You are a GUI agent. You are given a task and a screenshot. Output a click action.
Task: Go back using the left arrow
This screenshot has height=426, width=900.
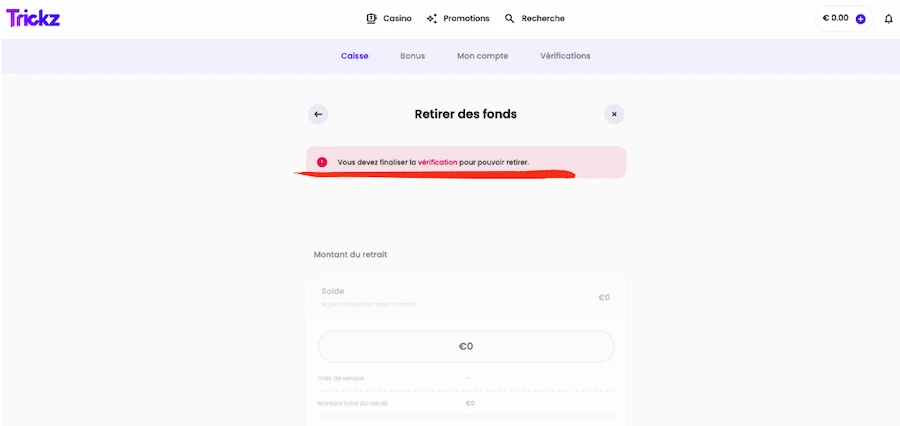318,114
